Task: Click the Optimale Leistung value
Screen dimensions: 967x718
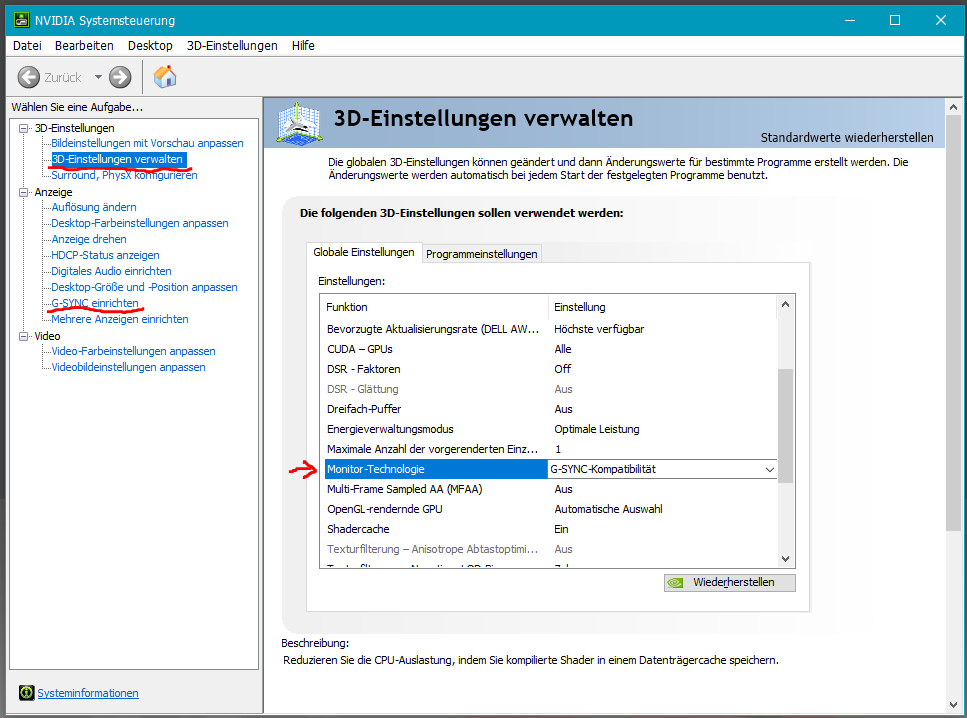Action: coord(596,429)
